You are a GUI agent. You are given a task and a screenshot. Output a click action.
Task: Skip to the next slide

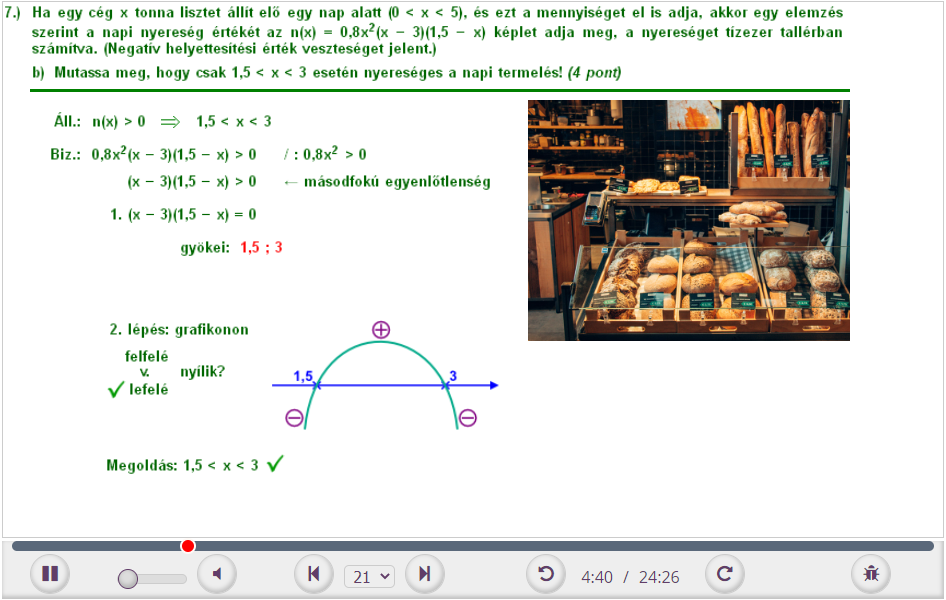click(425, 574)
